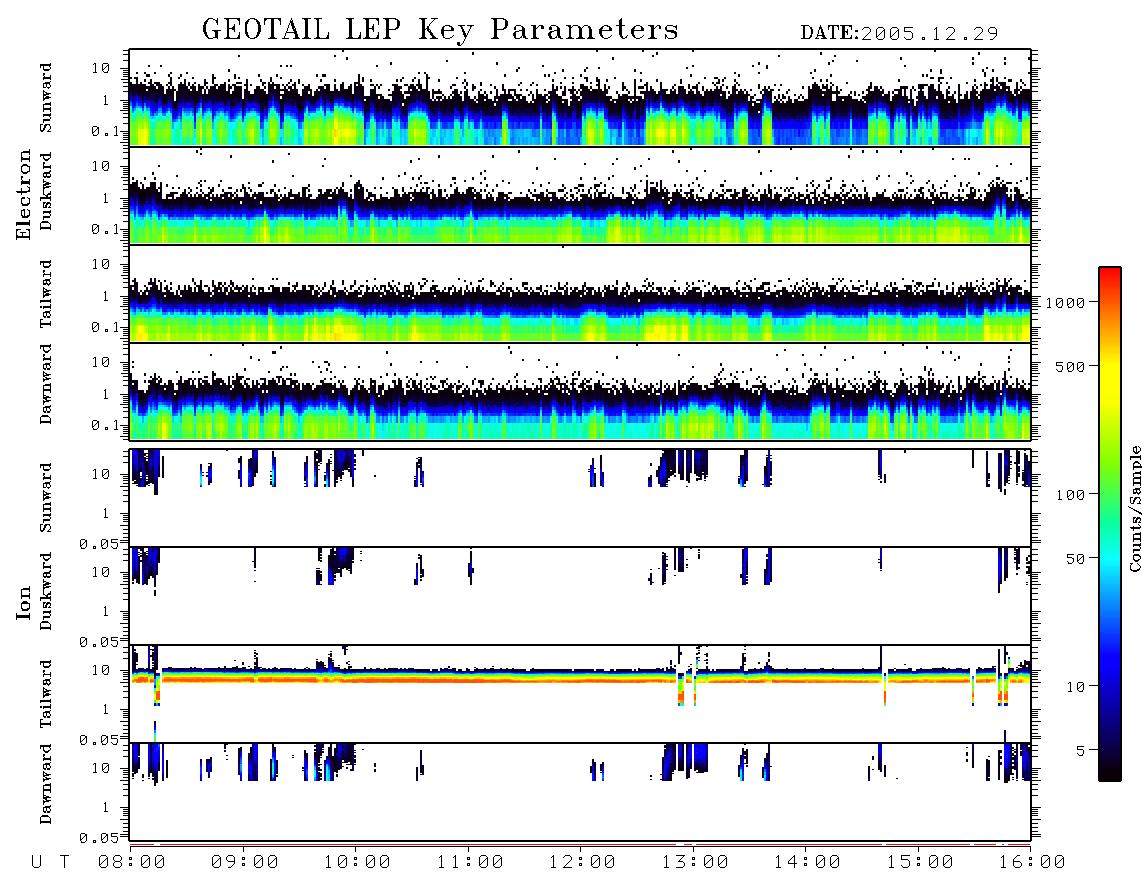Viewport: 1142px width, 880px height.
Task: Click the 1000 colorbar tick value
Action: [x=1066, y=303]
